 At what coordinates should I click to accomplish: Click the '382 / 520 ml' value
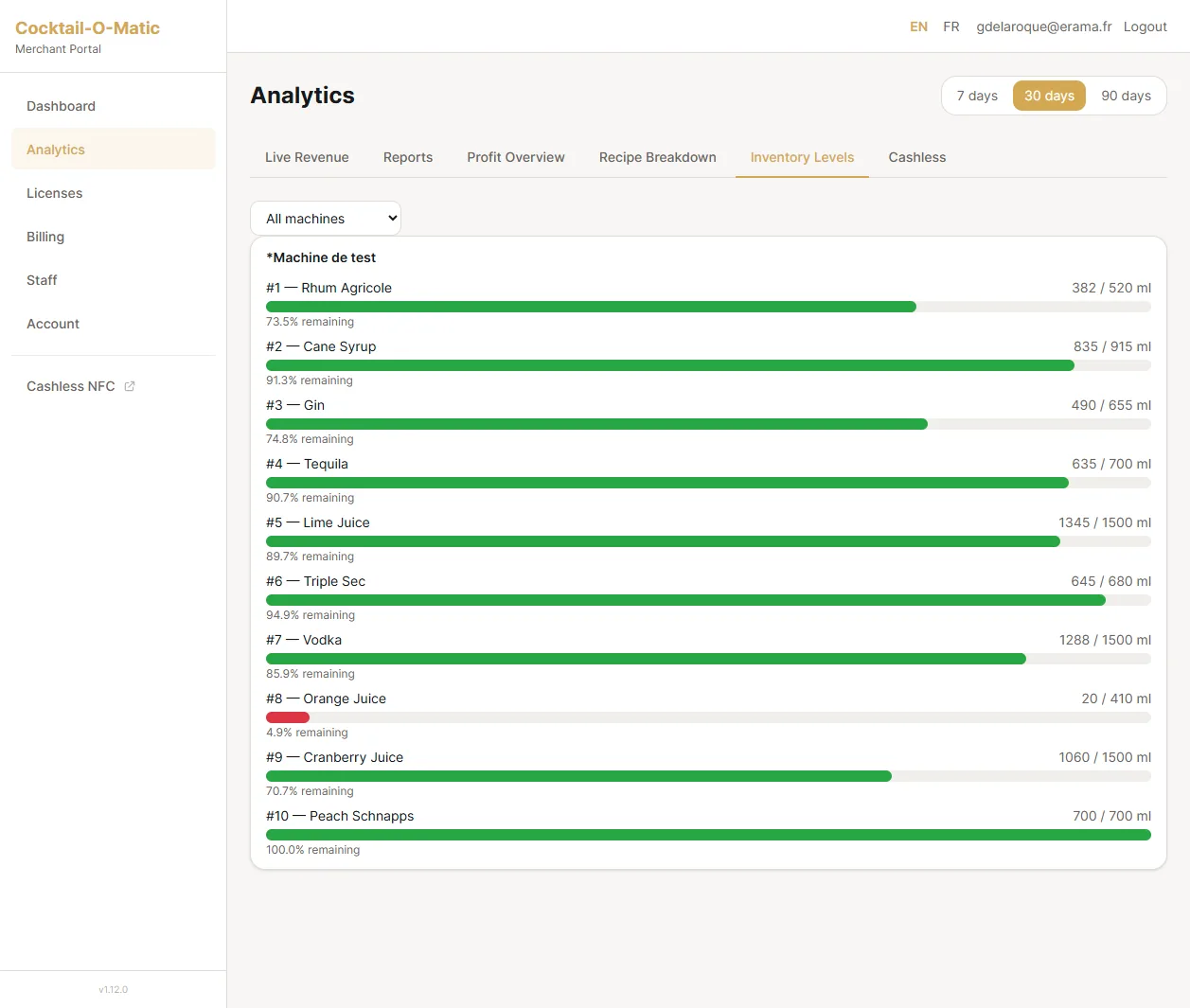[x=1111, y=288]
